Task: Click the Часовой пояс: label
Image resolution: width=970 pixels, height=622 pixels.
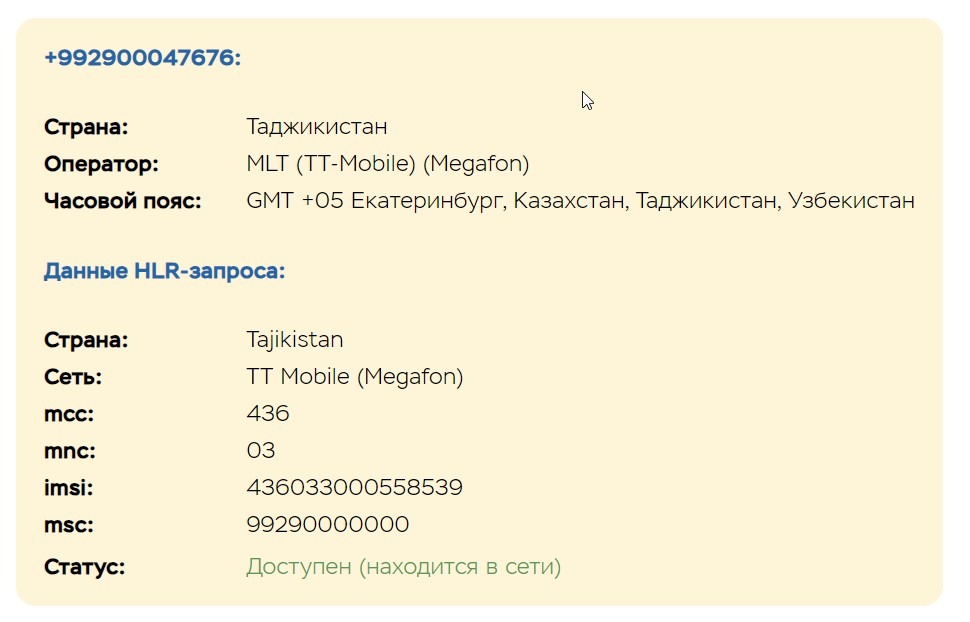Action: pyautogui.click(x=122, y=201)
